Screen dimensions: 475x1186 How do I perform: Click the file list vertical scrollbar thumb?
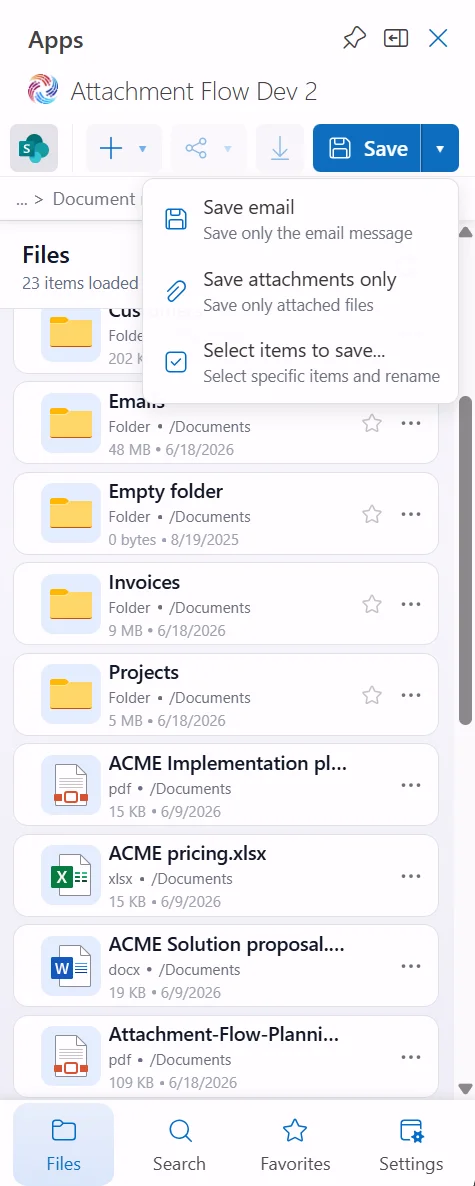click(466, 560)
